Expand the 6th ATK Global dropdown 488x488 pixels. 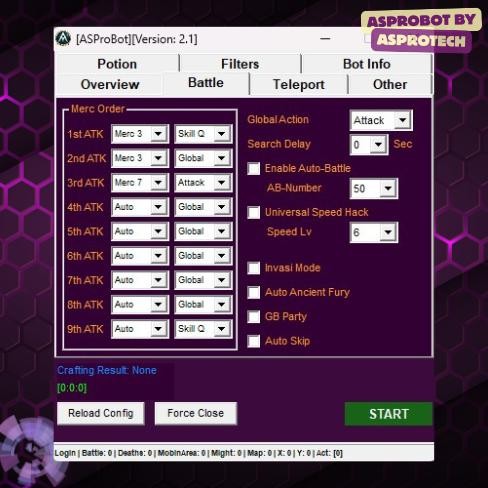coord(203,256)
